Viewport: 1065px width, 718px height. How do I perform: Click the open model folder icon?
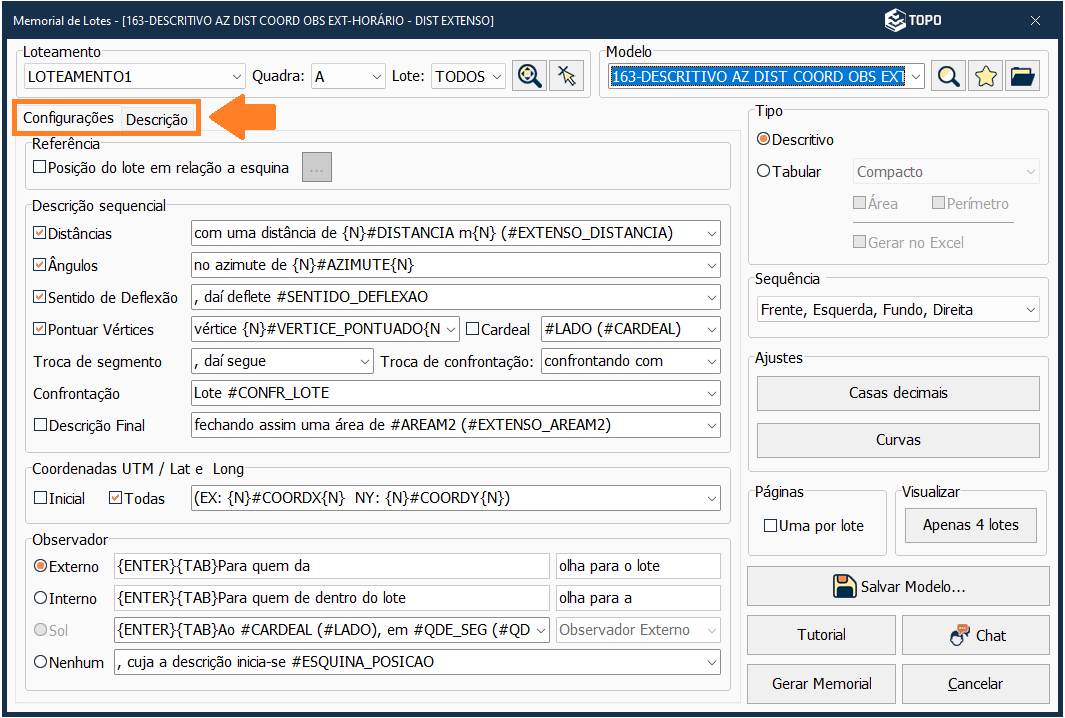coord(1022,76)
